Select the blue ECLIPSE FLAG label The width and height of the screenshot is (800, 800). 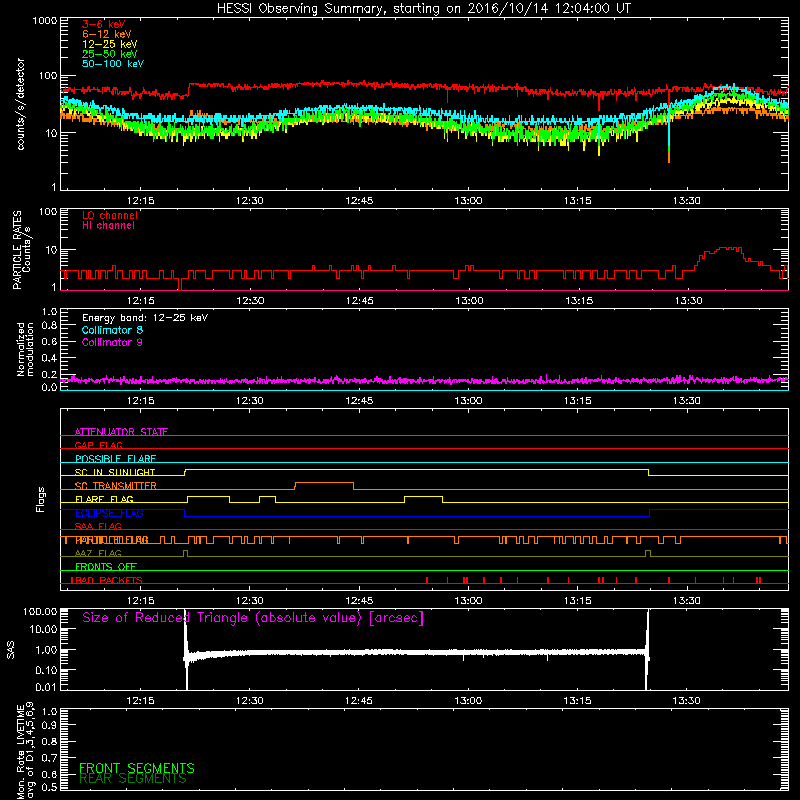(x=109, y=513)
